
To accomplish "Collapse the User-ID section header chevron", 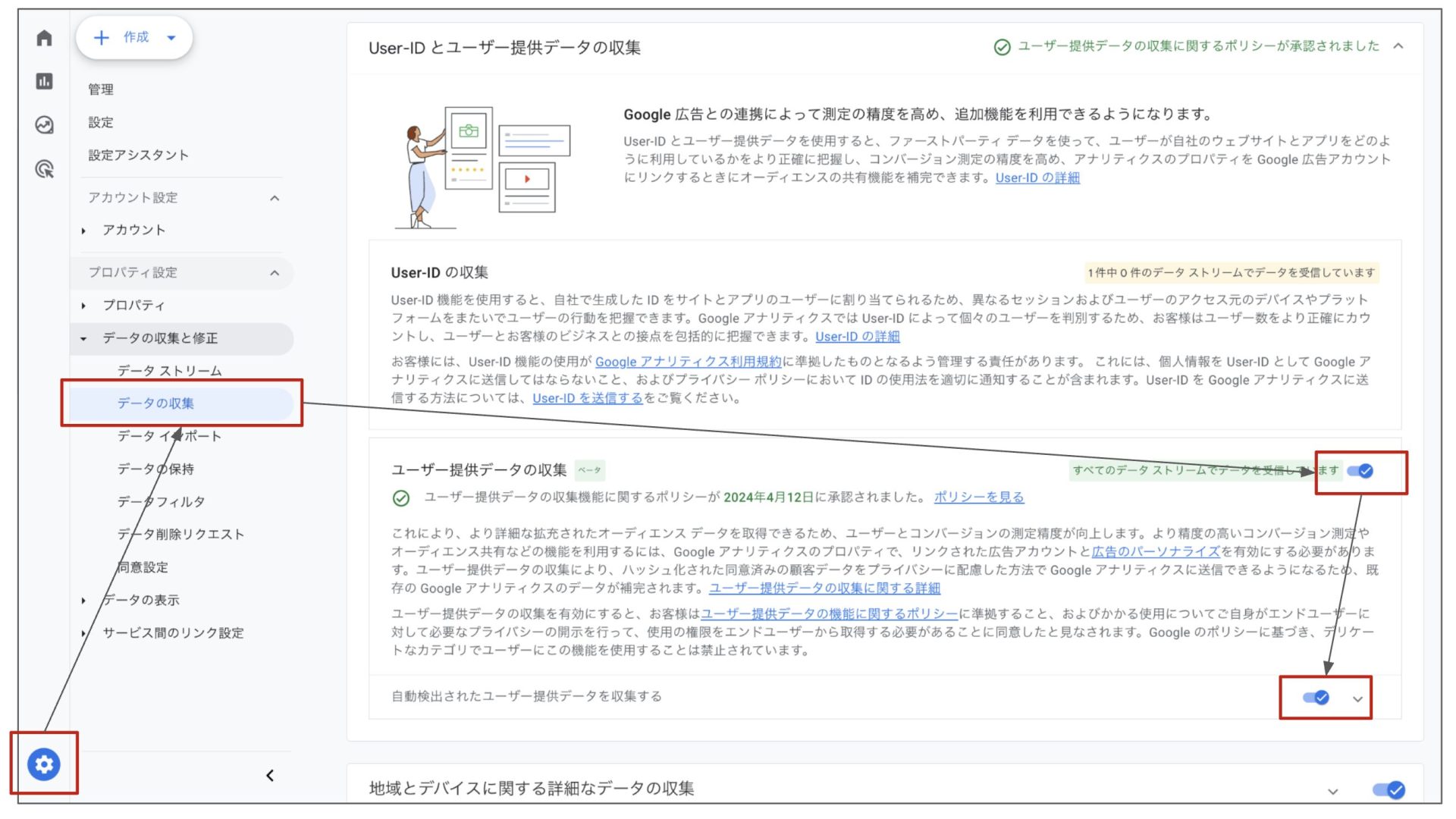I will [x=1398, y=46].
